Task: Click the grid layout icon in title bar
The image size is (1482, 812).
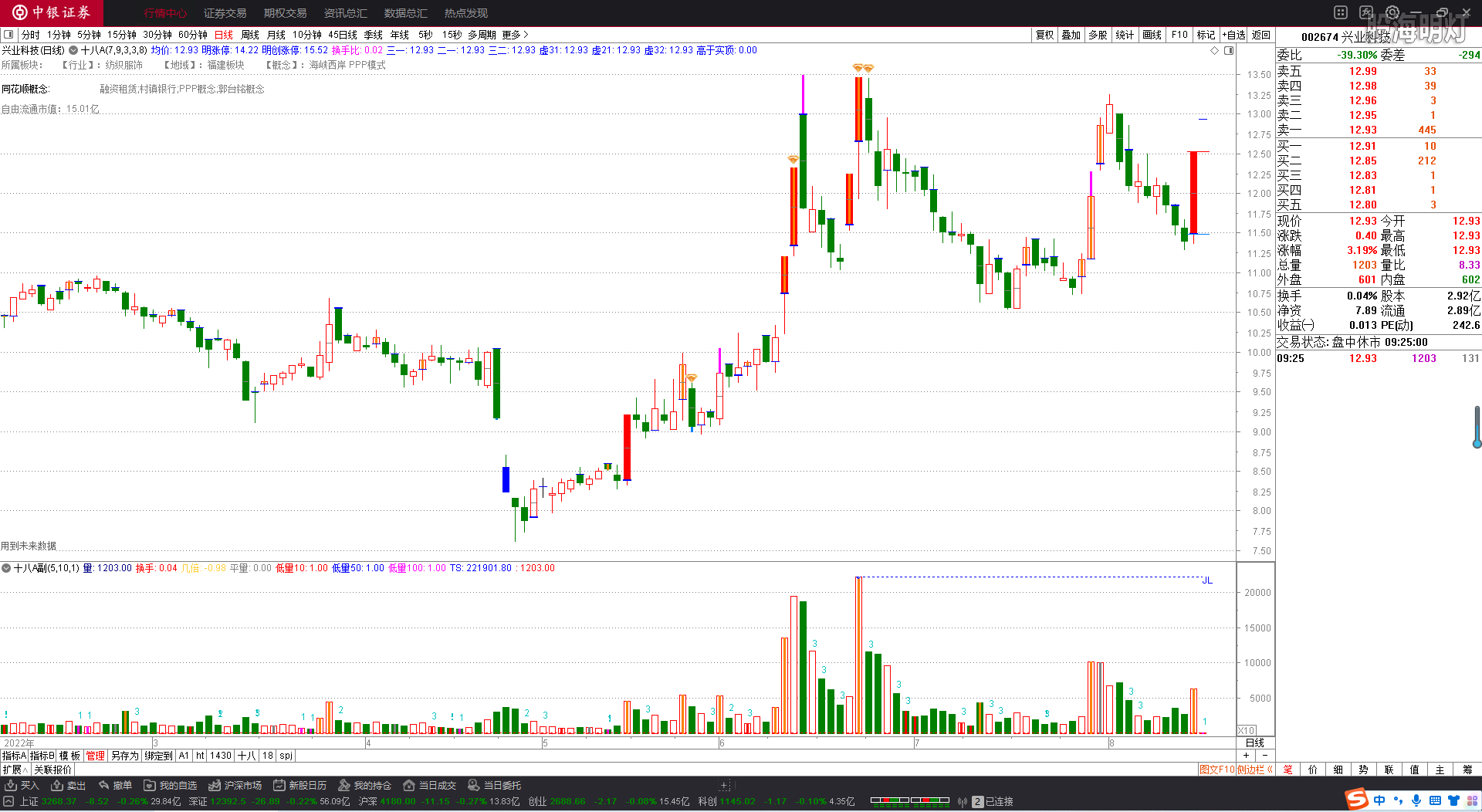Action: [1341, 12]
